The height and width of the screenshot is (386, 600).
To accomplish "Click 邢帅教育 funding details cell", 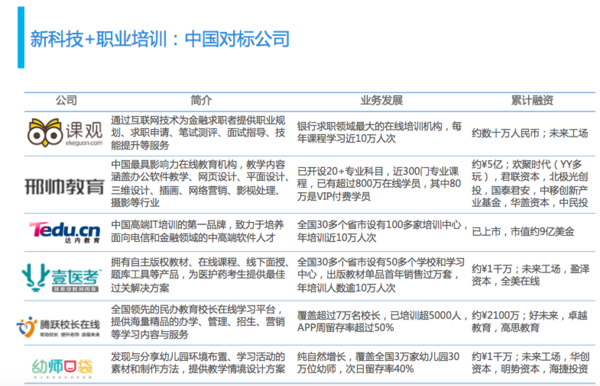I will (530, 184).
